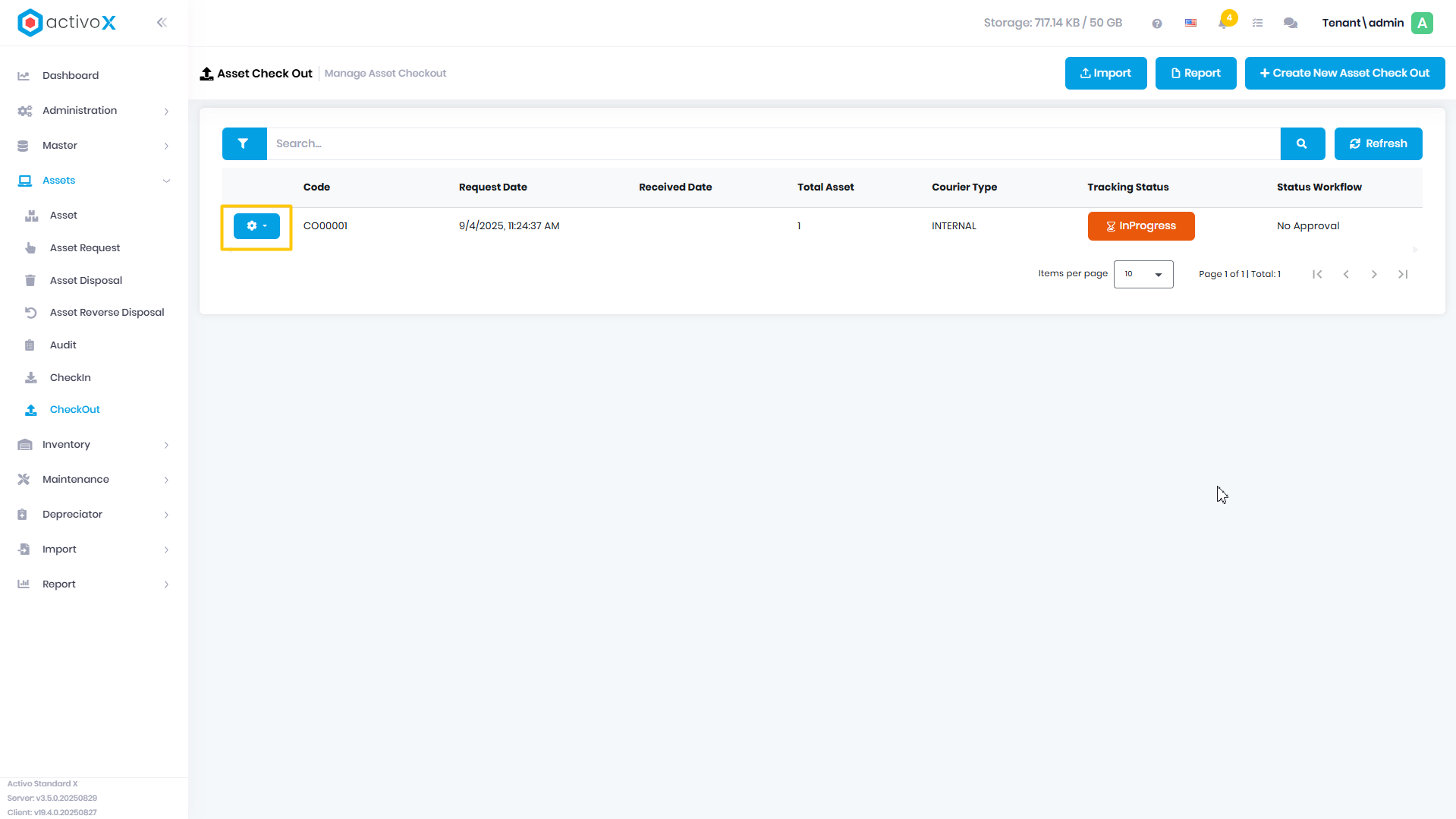Open the chat messages icon

(x=1291, y=24)
